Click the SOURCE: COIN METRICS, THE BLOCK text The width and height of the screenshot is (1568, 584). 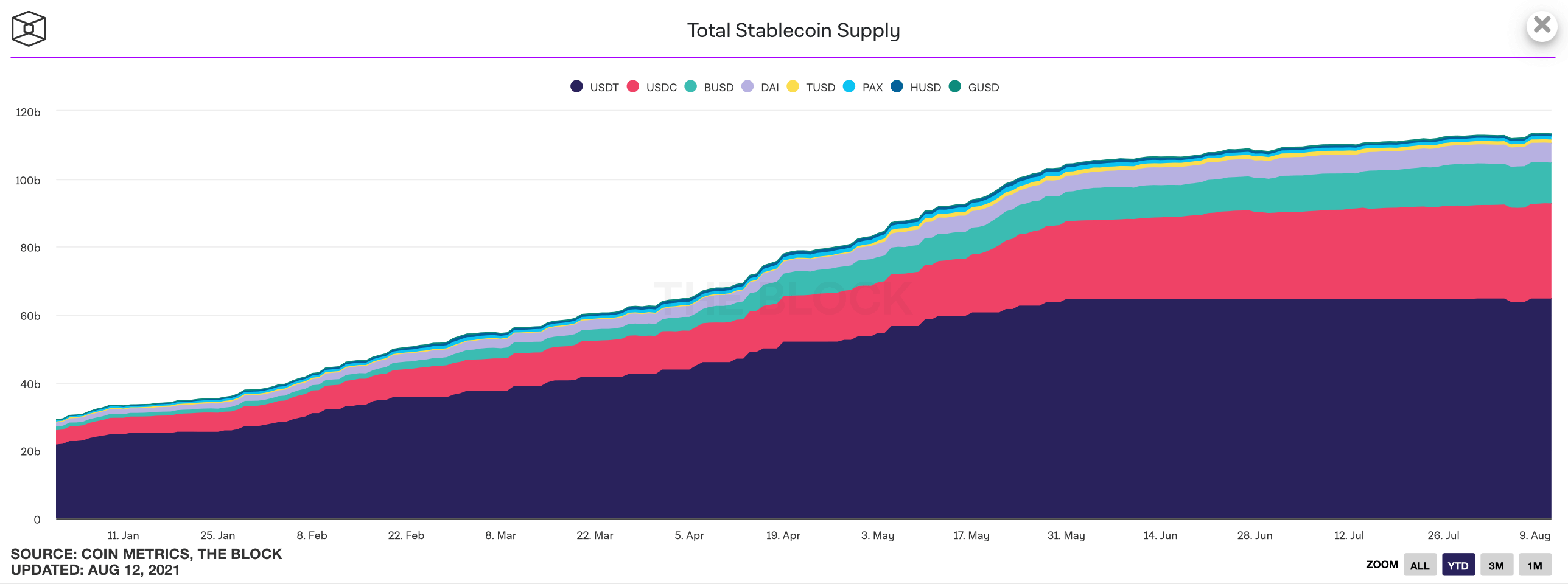tap(146, 554)
